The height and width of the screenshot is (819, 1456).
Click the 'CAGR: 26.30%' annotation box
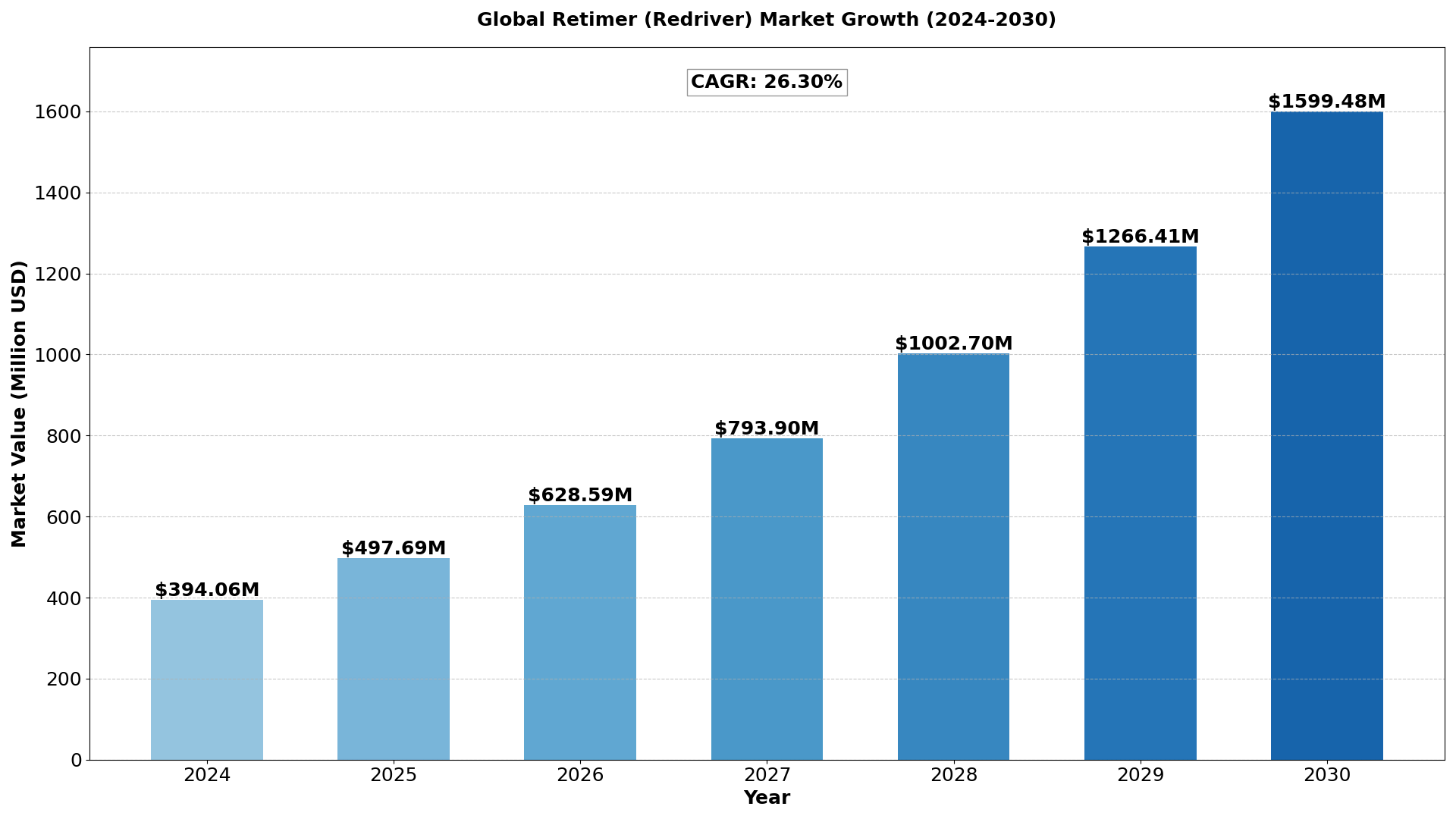pos(767,82)
